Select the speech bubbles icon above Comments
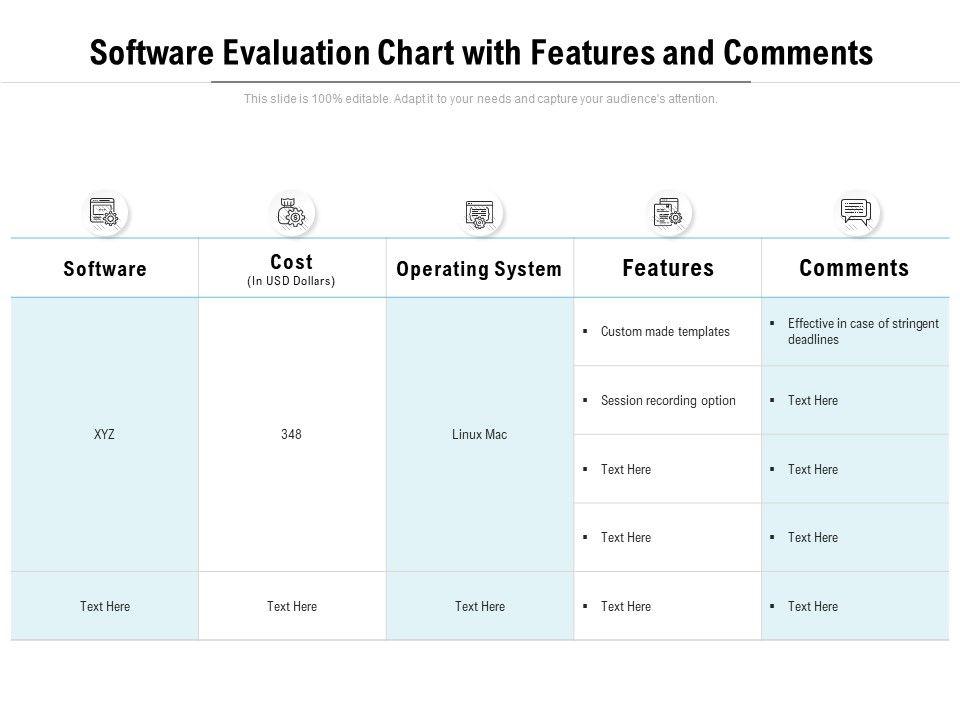This screenshot has height=720, width=960. click(x=855, y=212)
